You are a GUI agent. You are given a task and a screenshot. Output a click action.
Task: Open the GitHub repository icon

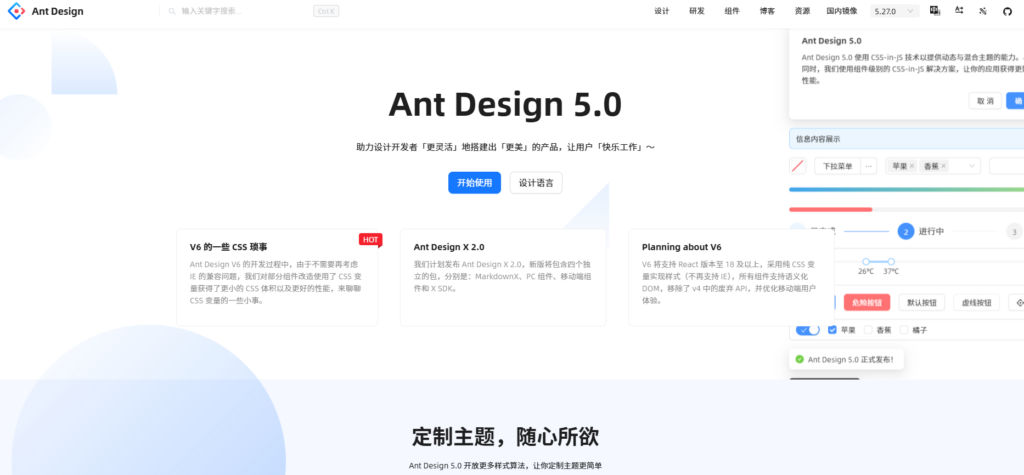click(x=1007, y=11)
